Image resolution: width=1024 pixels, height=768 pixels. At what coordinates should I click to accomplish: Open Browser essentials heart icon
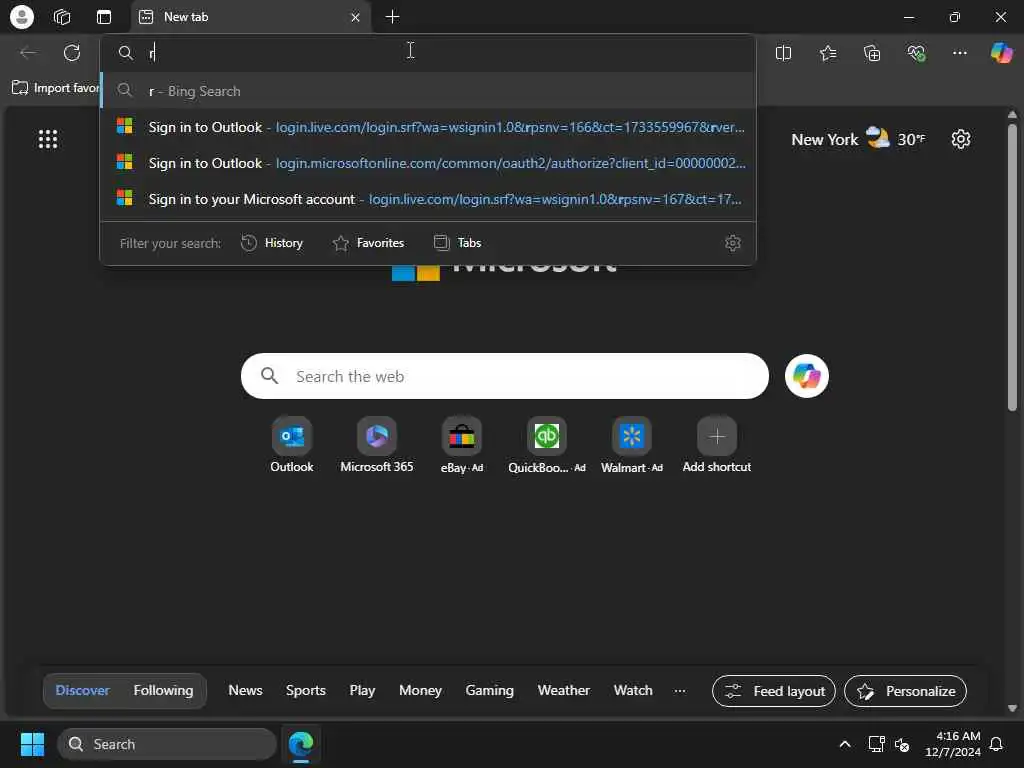point(916,53)
